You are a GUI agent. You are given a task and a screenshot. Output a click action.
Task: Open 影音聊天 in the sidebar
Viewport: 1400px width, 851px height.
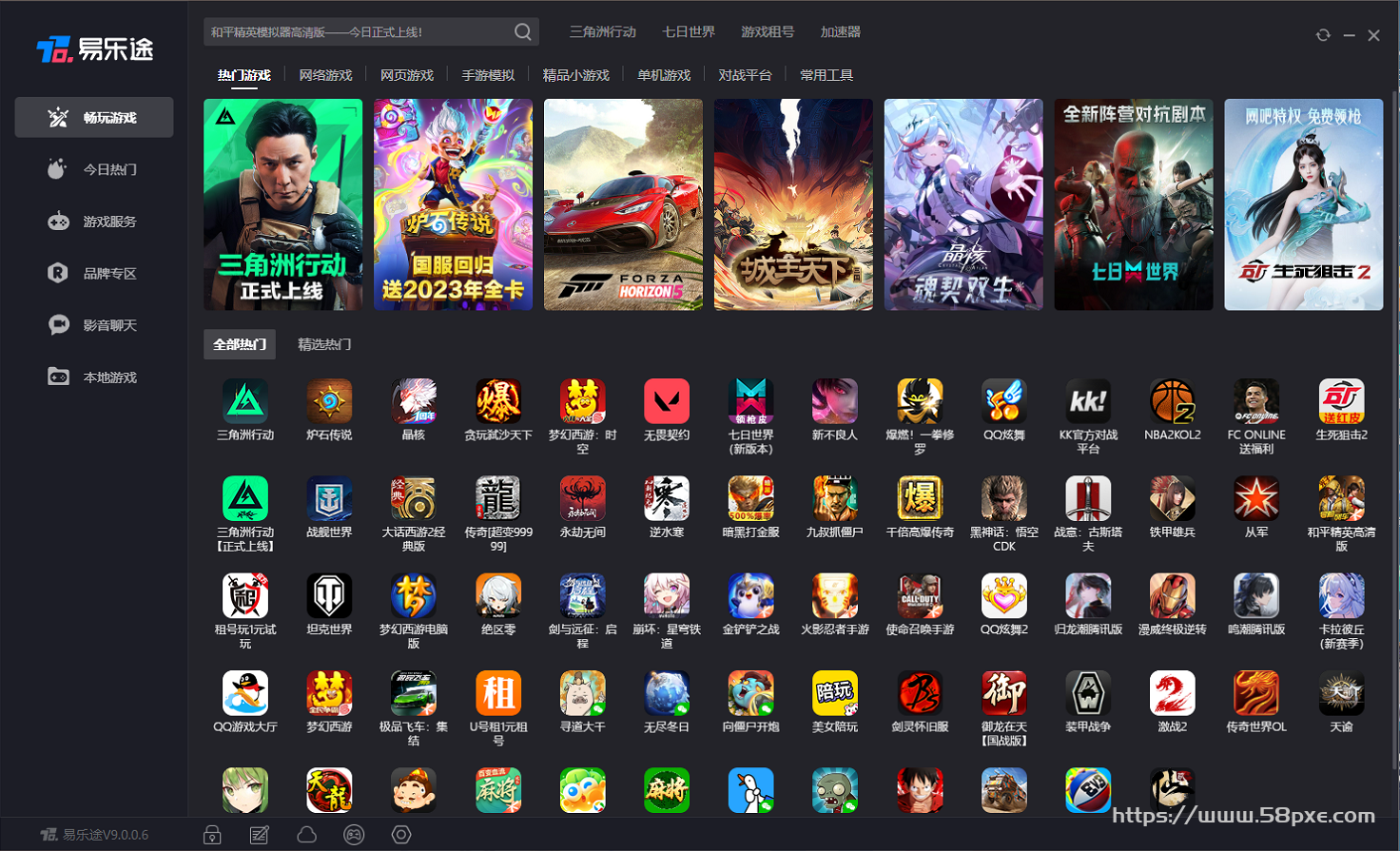click(94, 325)
